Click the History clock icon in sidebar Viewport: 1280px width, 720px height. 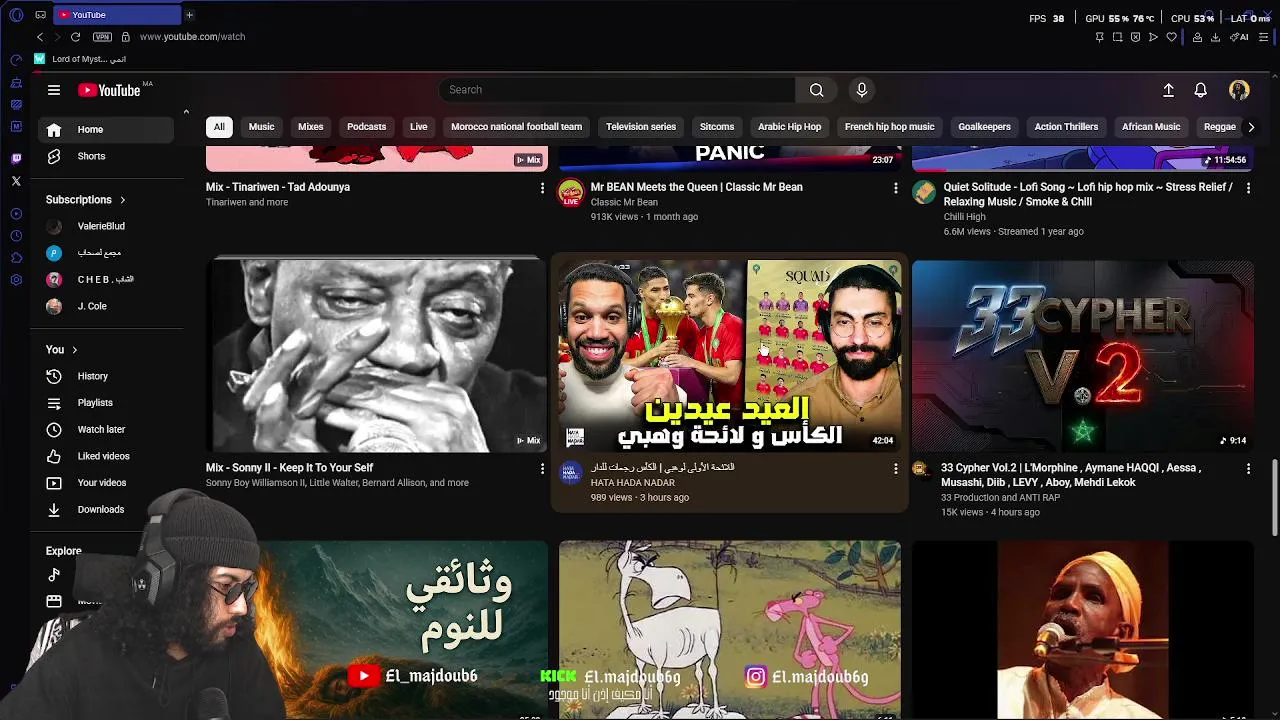coord(54,376)
